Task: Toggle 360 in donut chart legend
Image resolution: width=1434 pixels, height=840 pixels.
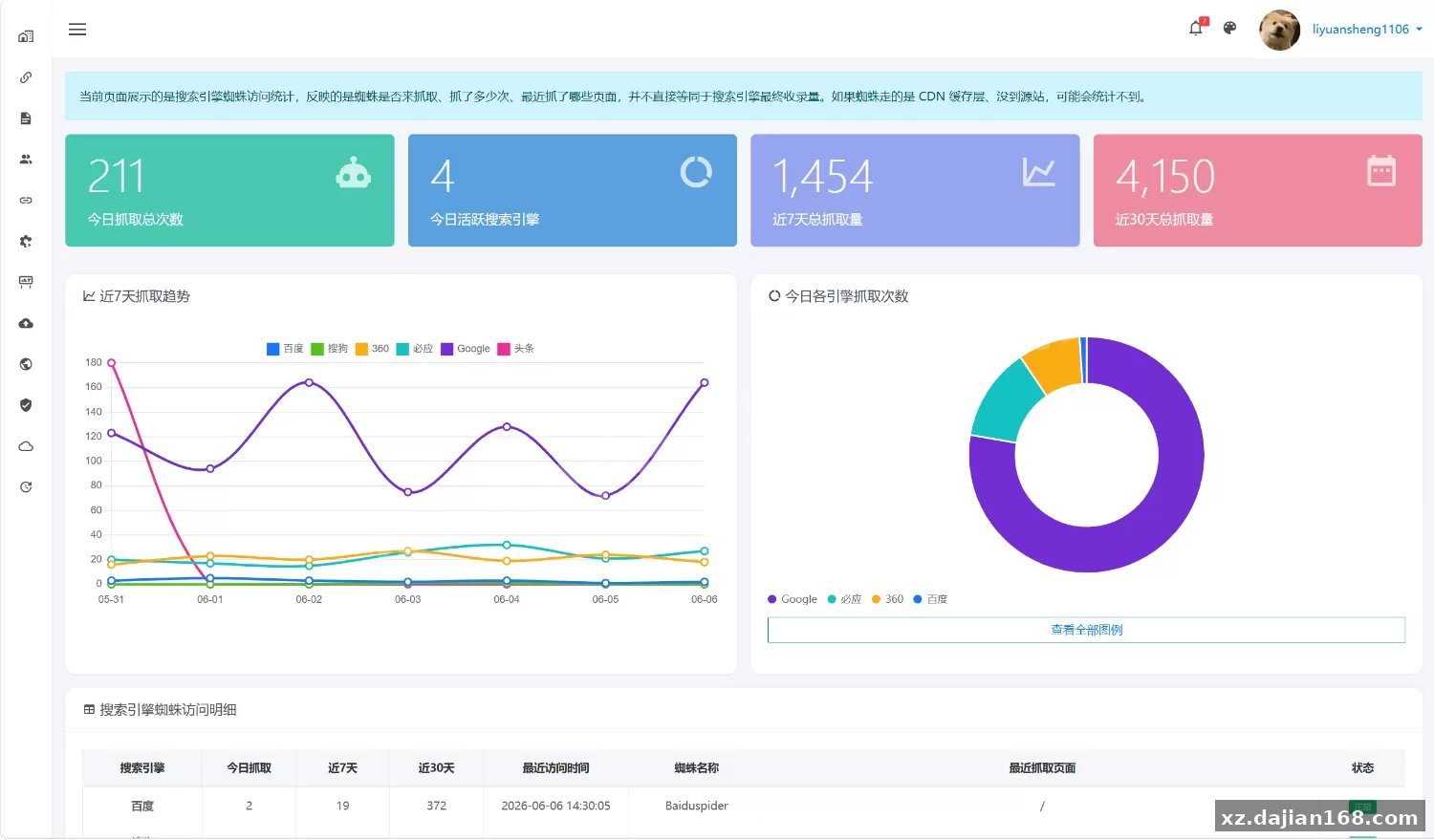Action: coord(887,599)
